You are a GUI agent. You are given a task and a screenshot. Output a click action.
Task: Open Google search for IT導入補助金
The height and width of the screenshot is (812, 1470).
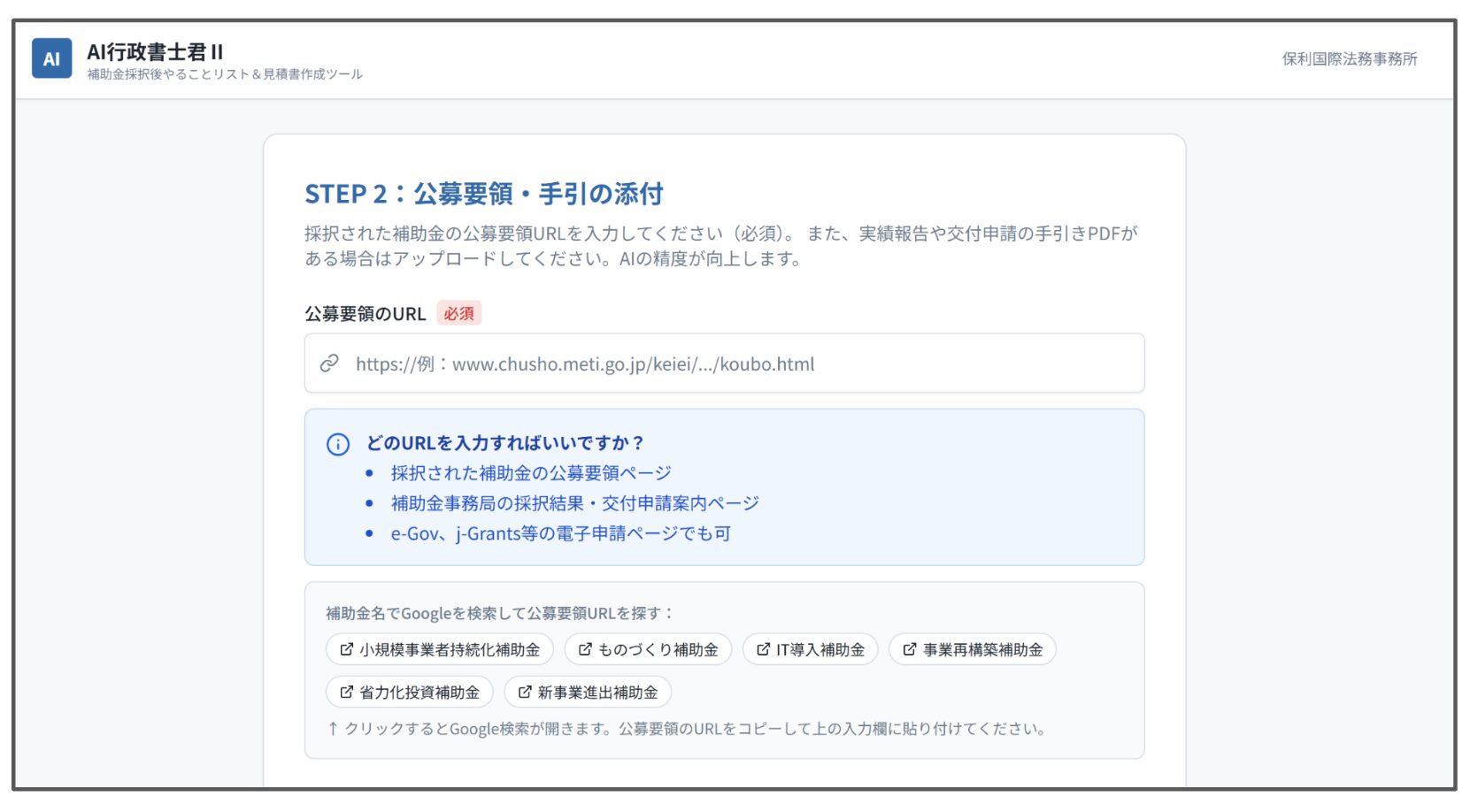810,649
